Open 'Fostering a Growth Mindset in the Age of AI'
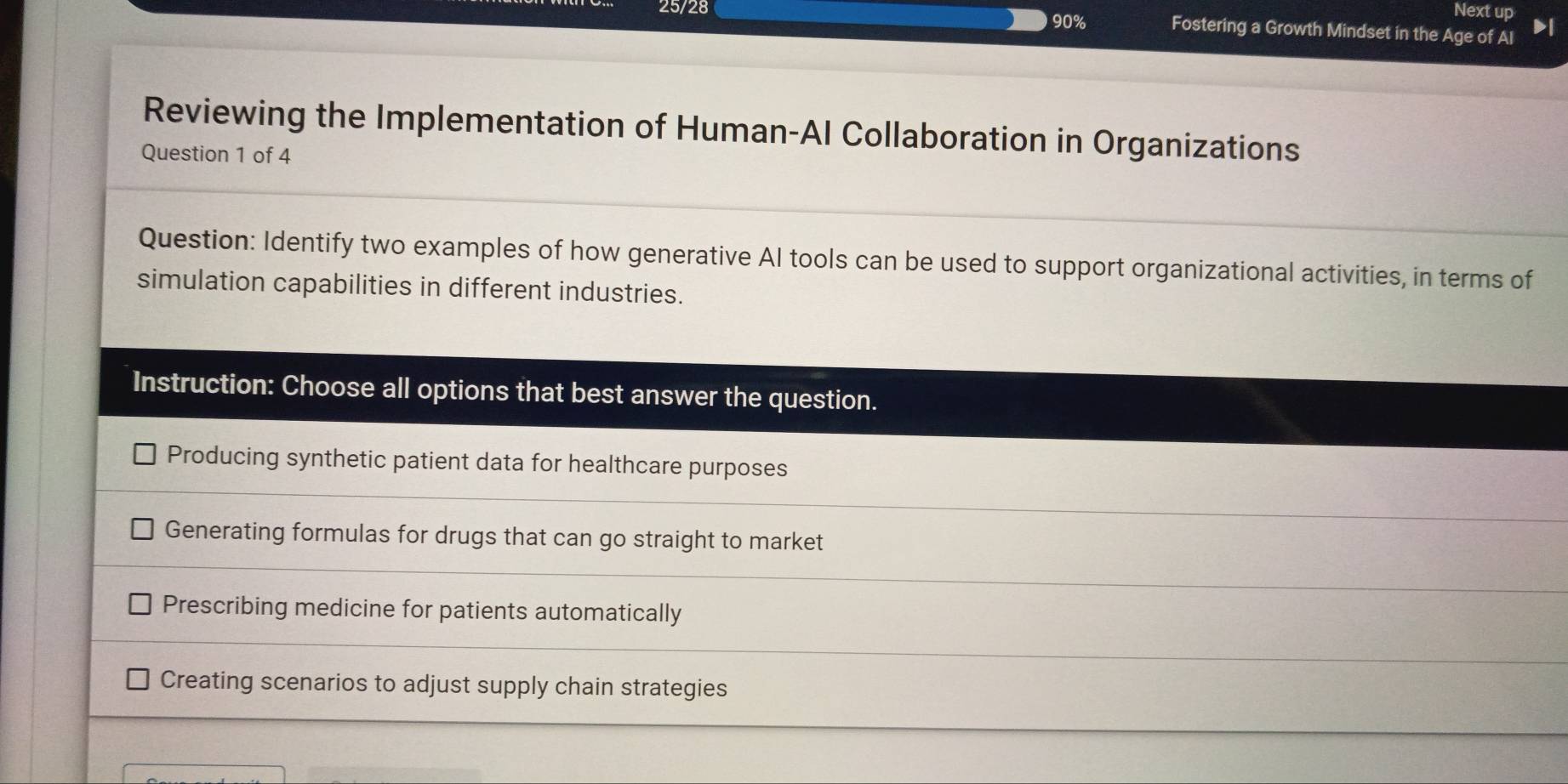This screenshot has width=1568, height=784. pos(1341,35)
